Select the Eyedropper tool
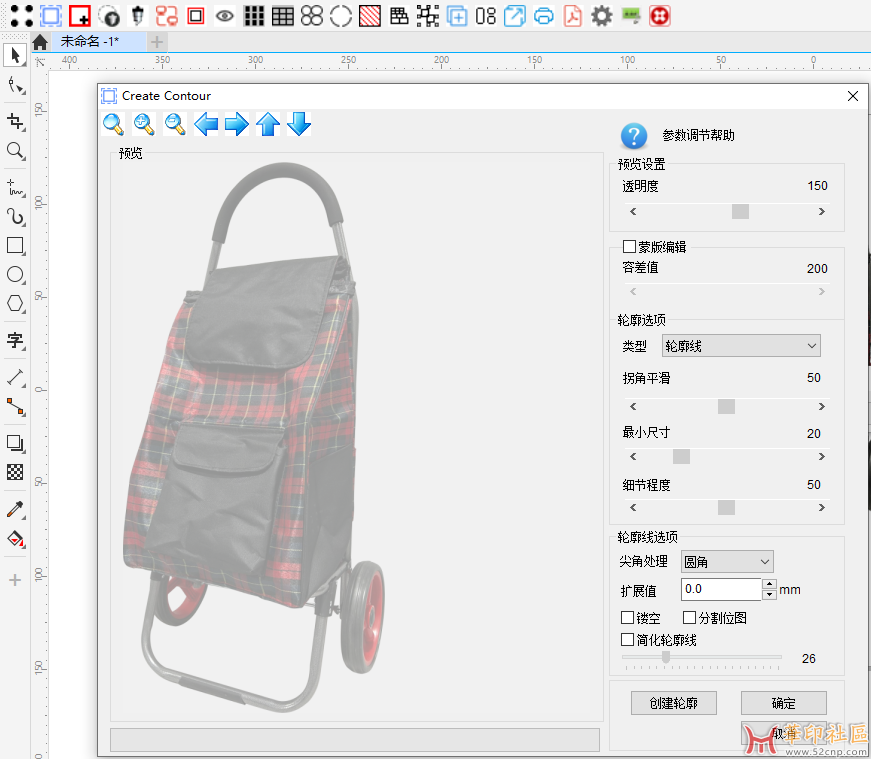This screenshot has width=871, height=759. click(x=15, y=509)
